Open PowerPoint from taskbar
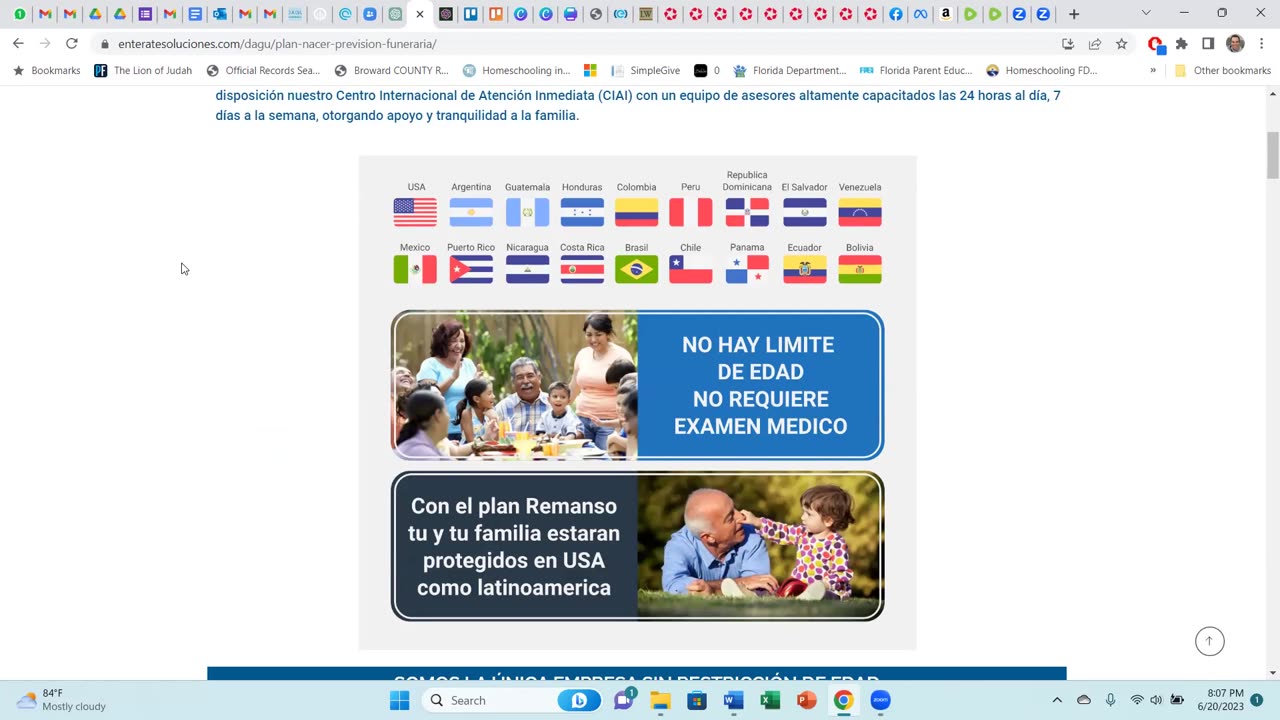 806,700
